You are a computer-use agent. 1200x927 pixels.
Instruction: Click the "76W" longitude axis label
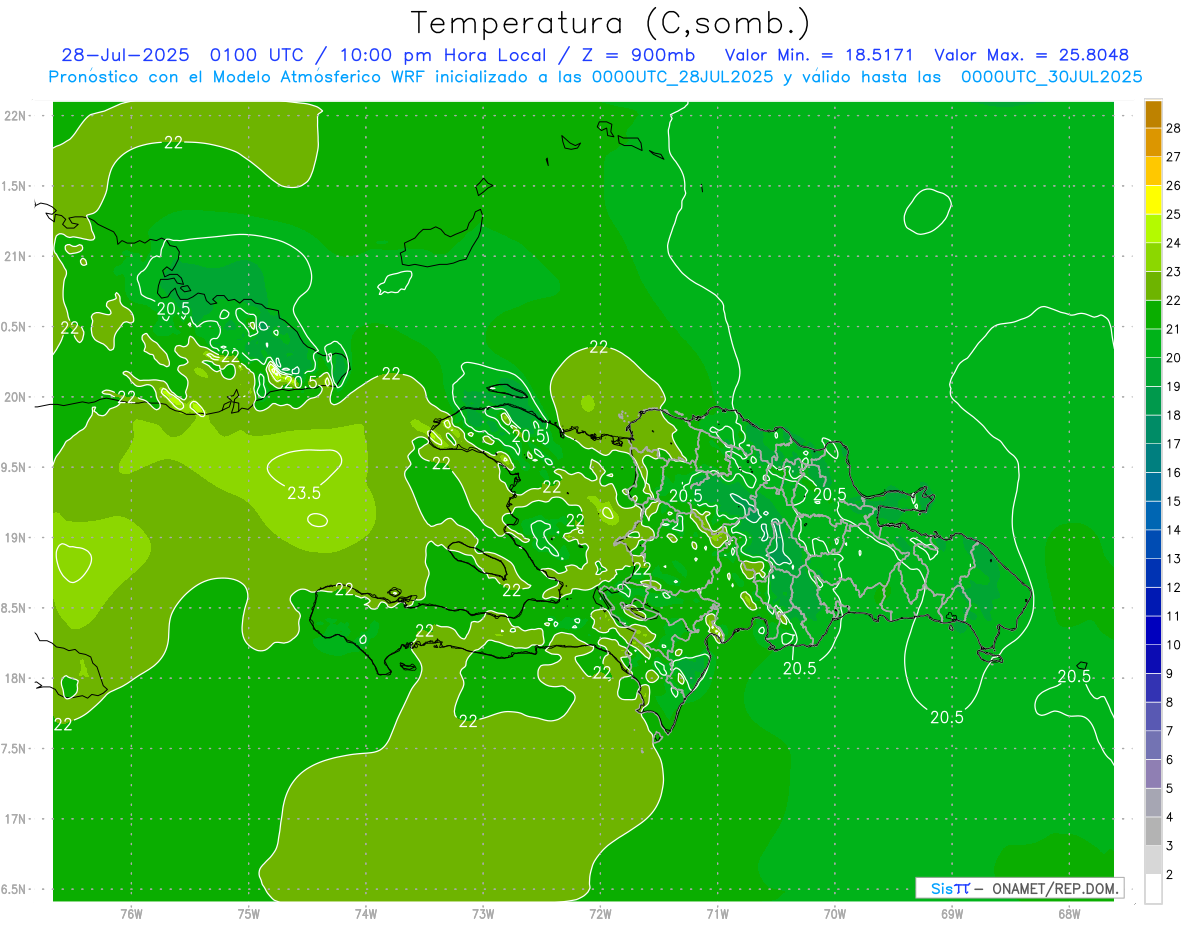pos(131,914)
